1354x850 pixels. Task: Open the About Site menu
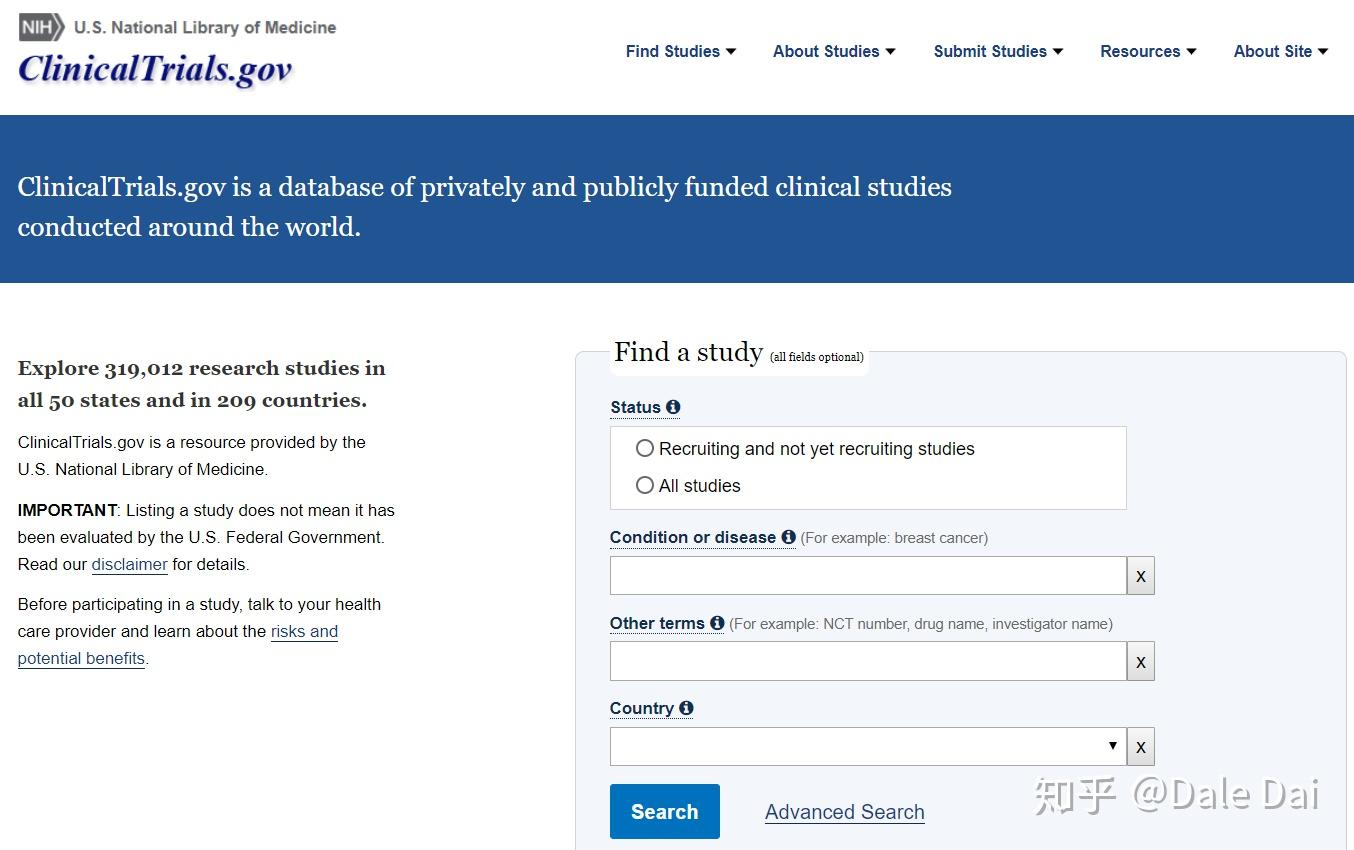1280,51
